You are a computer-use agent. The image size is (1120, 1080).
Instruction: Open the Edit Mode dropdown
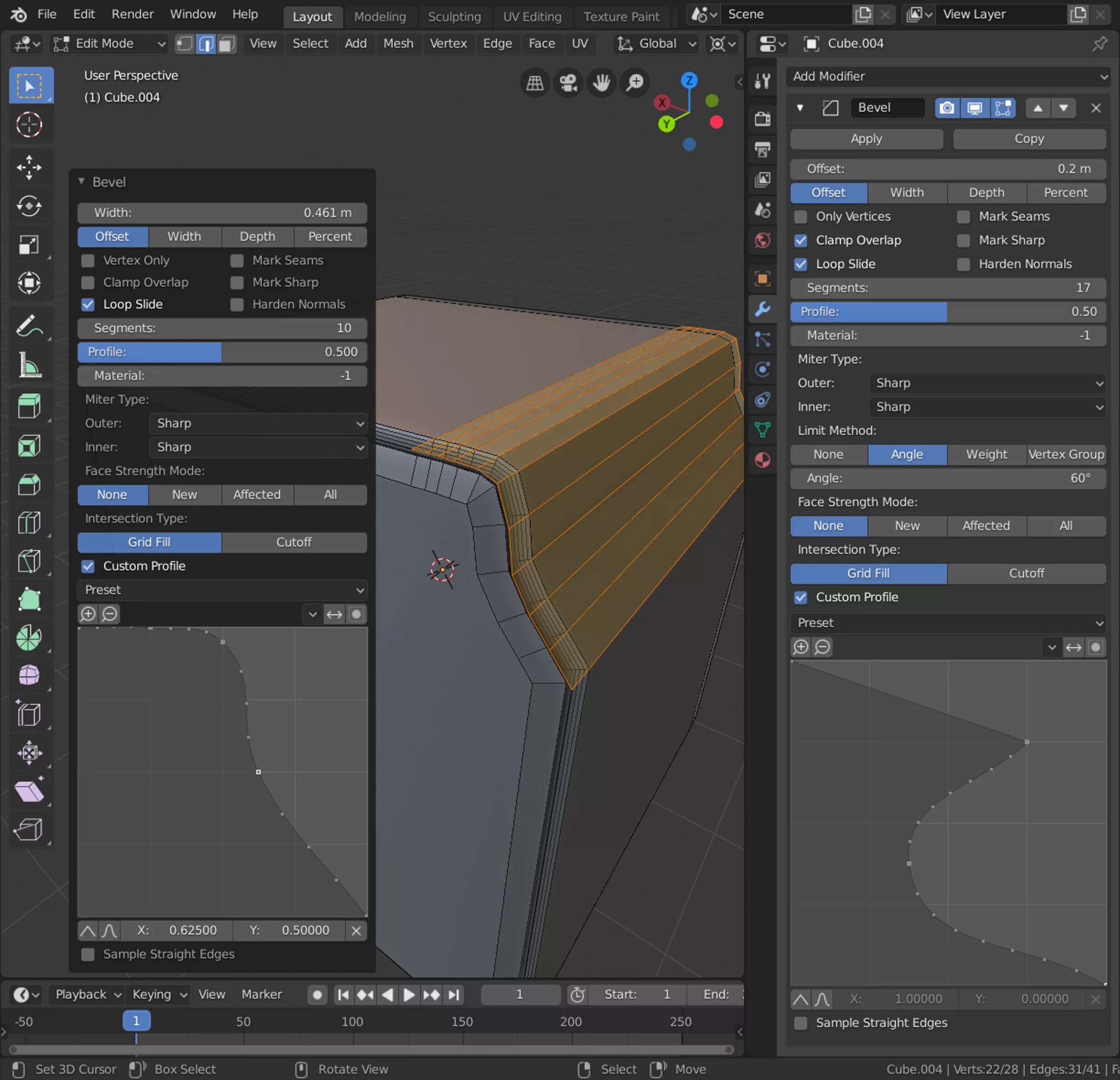[x=108, y=43]
